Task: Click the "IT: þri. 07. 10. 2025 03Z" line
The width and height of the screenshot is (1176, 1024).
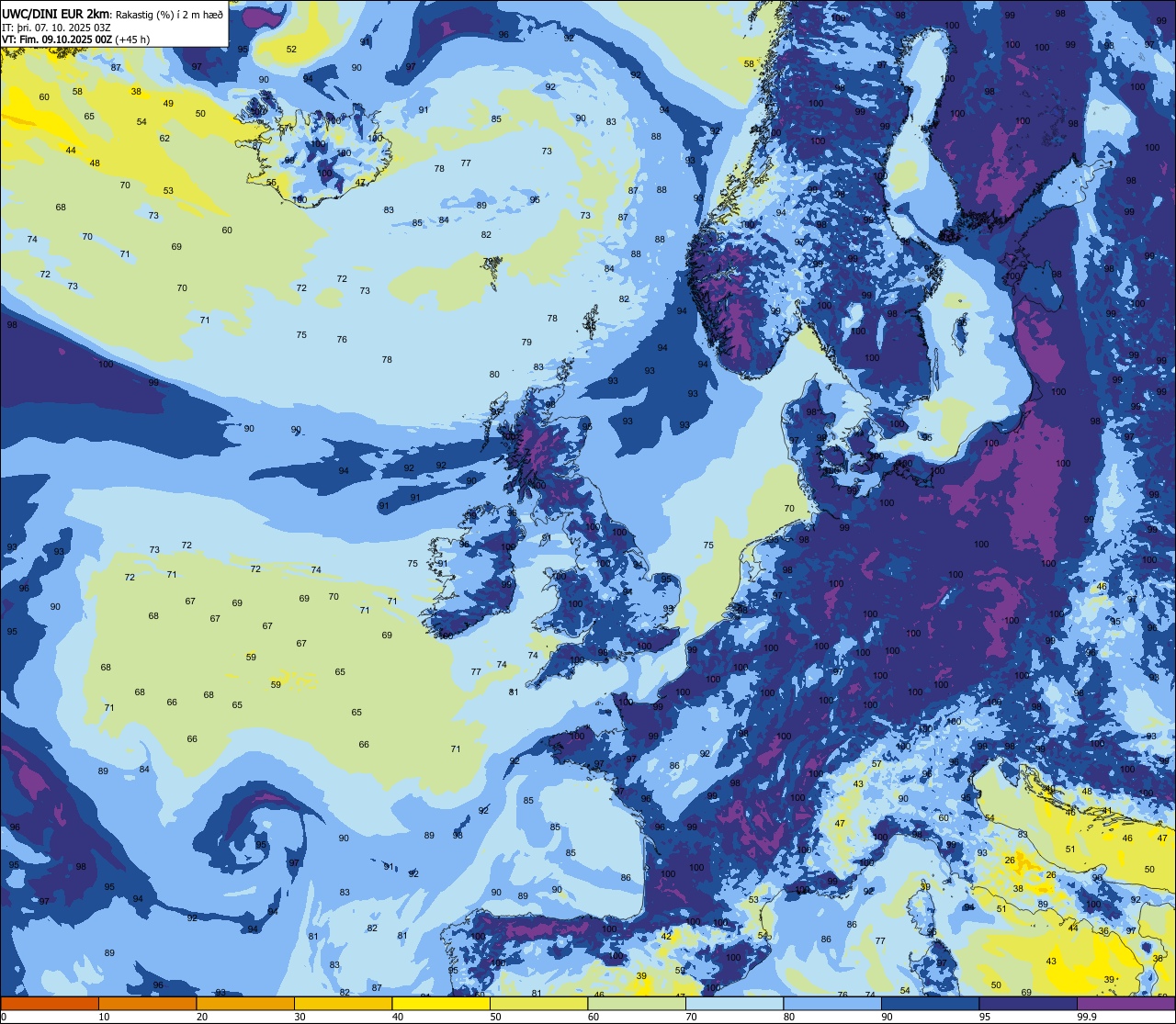Action: [57, 27]
